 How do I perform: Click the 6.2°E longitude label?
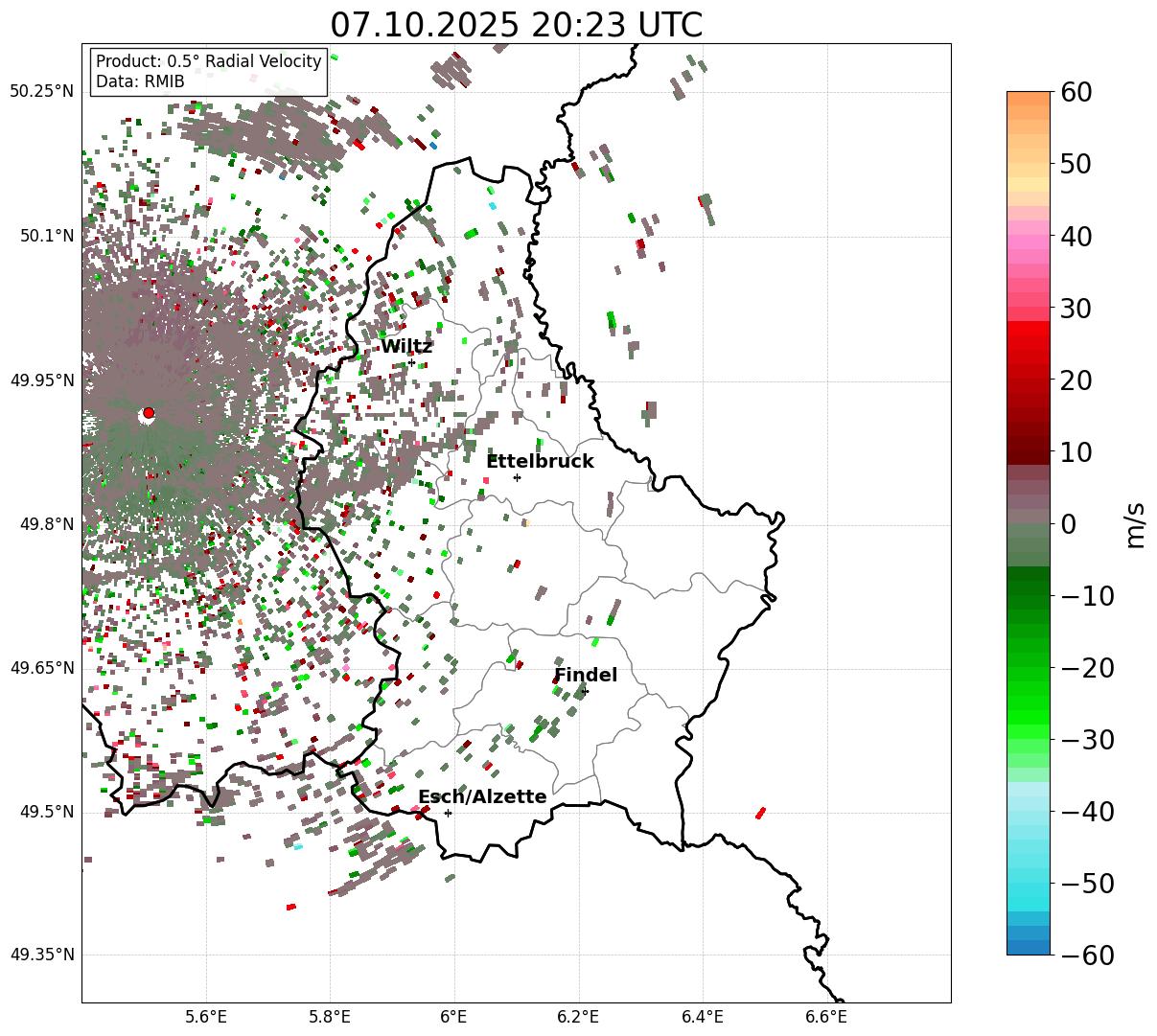pos(578,1017)
